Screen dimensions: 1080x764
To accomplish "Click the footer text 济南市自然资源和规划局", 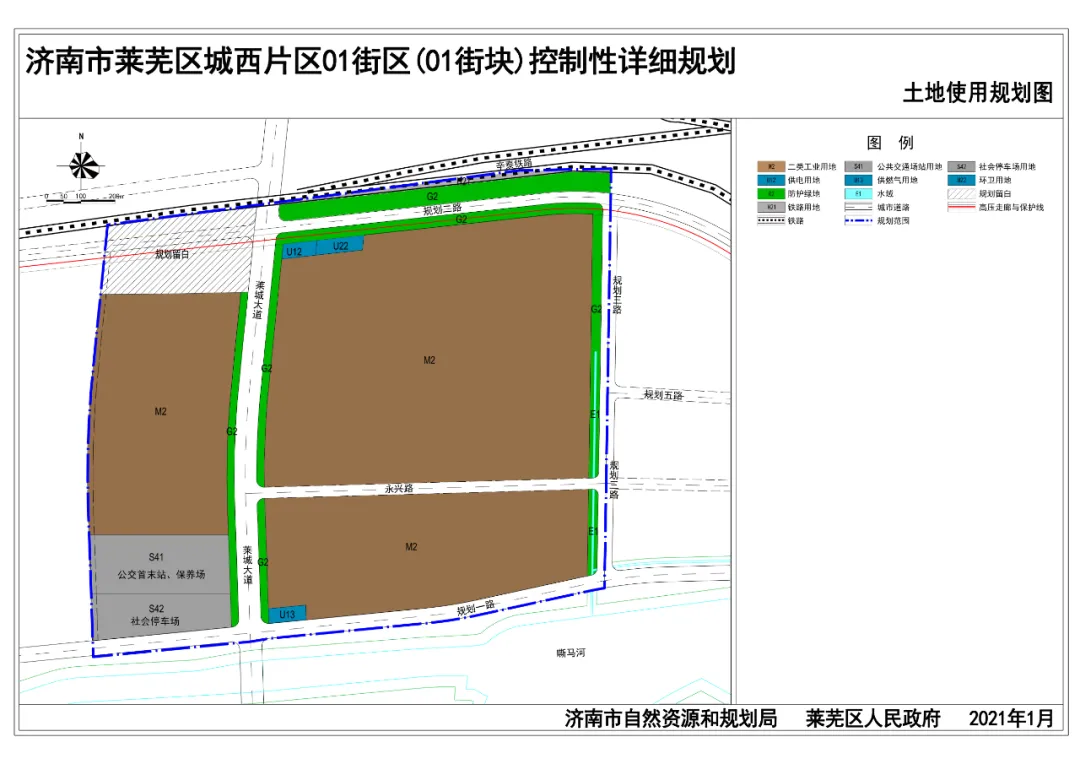I will coord(671,719).
